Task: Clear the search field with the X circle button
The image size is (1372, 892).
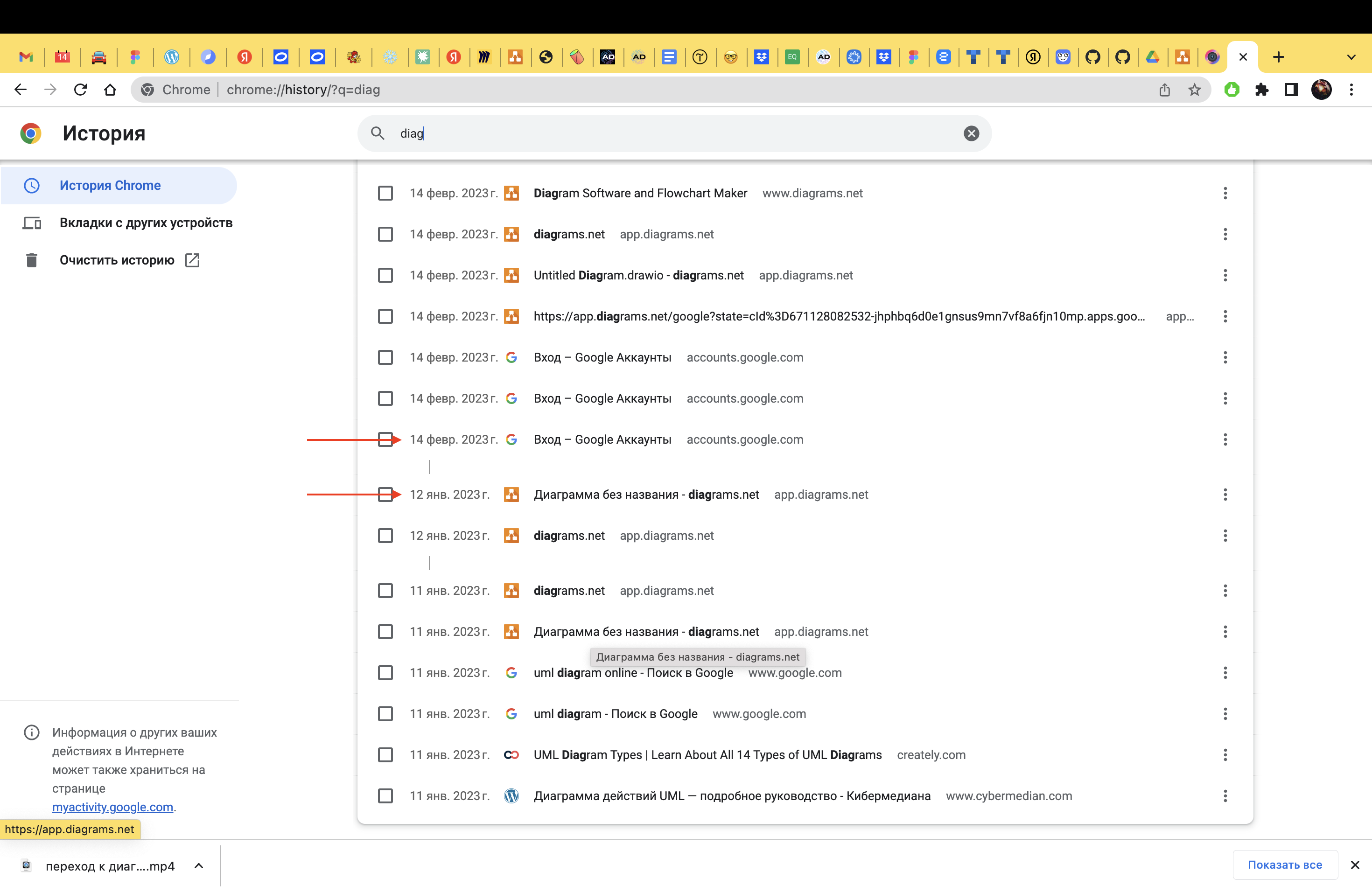Action: coord(971,133)
